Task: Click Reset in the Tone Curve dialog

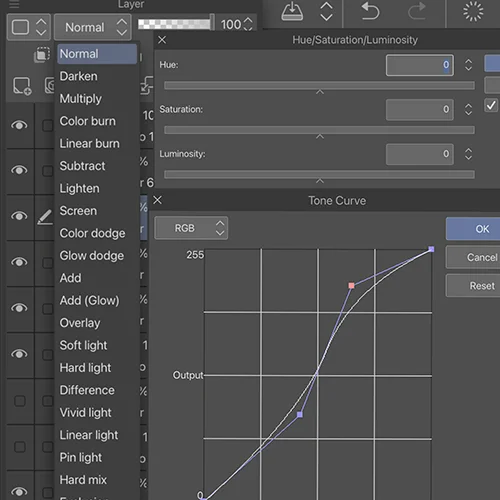Action: 473,286
